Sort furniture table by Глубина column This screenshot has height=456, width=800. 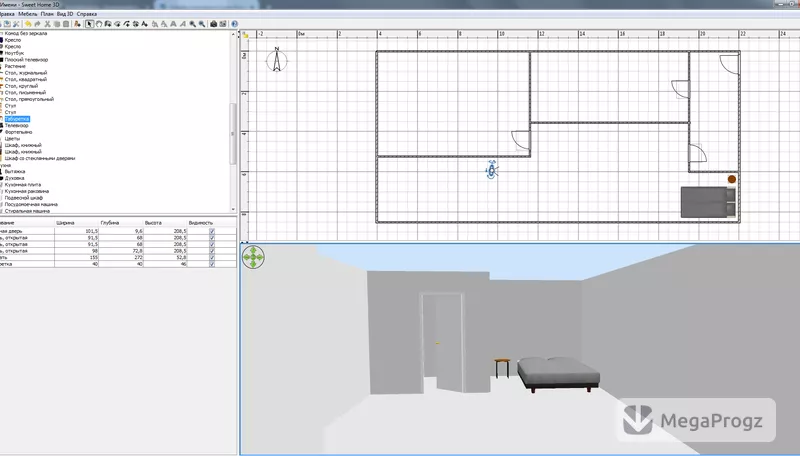[120, 223]
